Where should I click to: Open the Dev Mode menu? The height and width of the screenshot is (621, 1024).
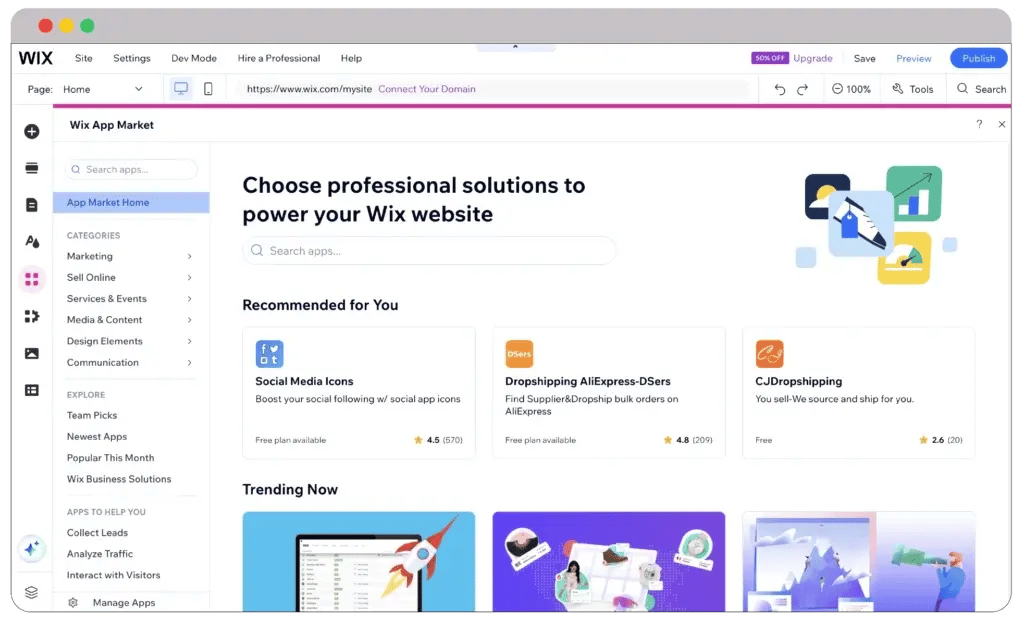(194, 58)
